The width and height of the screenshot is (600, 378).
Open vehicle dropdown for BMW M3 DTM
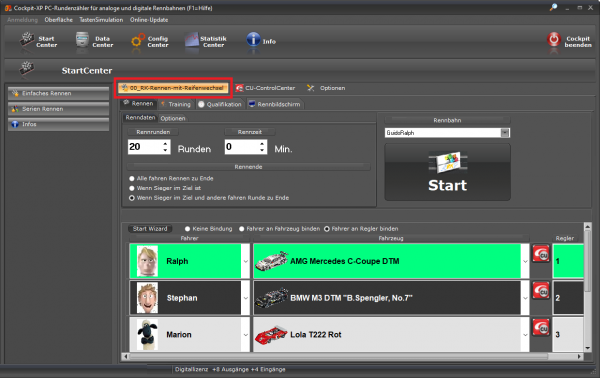coord(525,298)
